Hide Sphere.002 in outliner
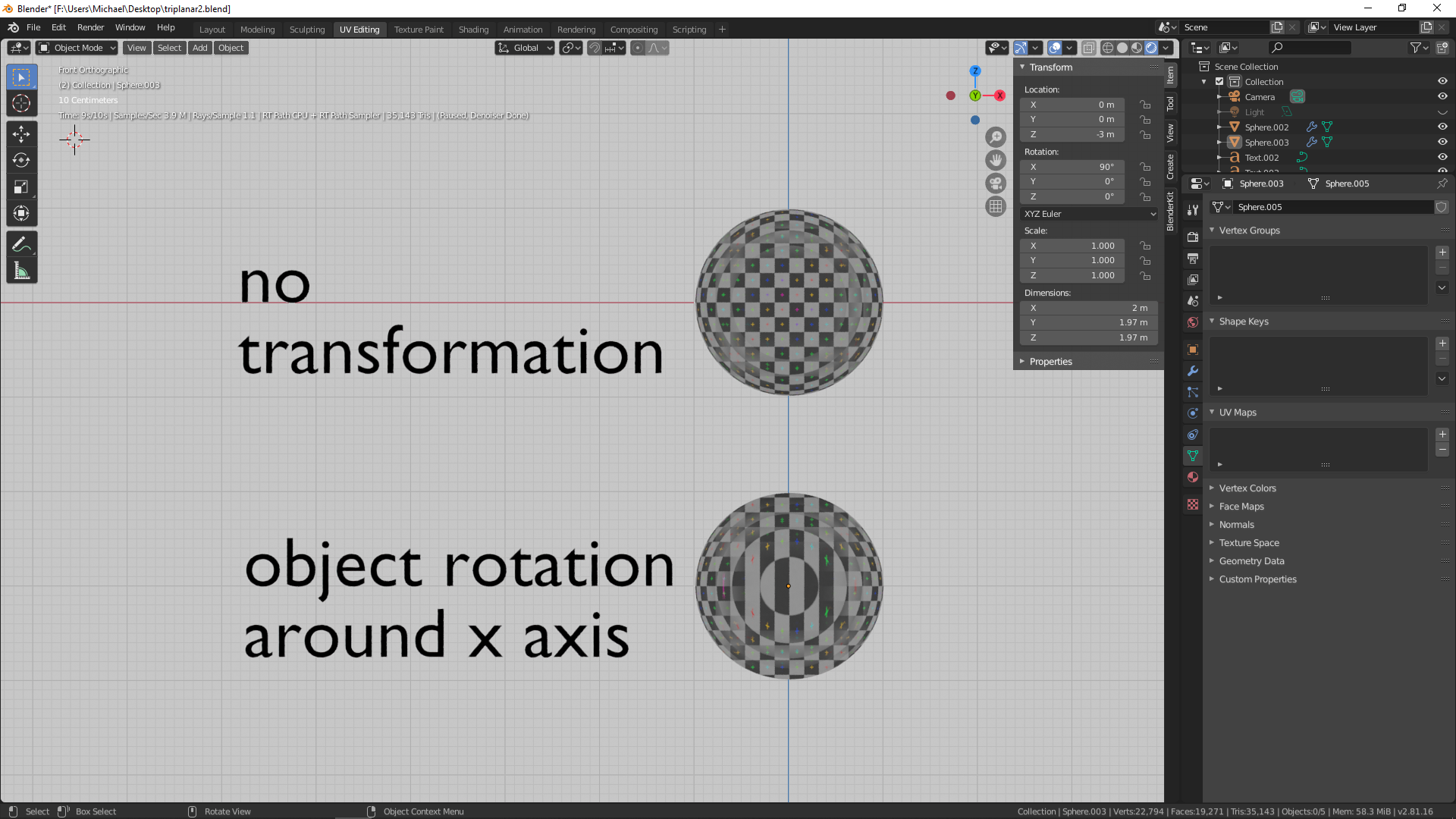Screen dimensions: 1456x819 [x=1442, y=127]
